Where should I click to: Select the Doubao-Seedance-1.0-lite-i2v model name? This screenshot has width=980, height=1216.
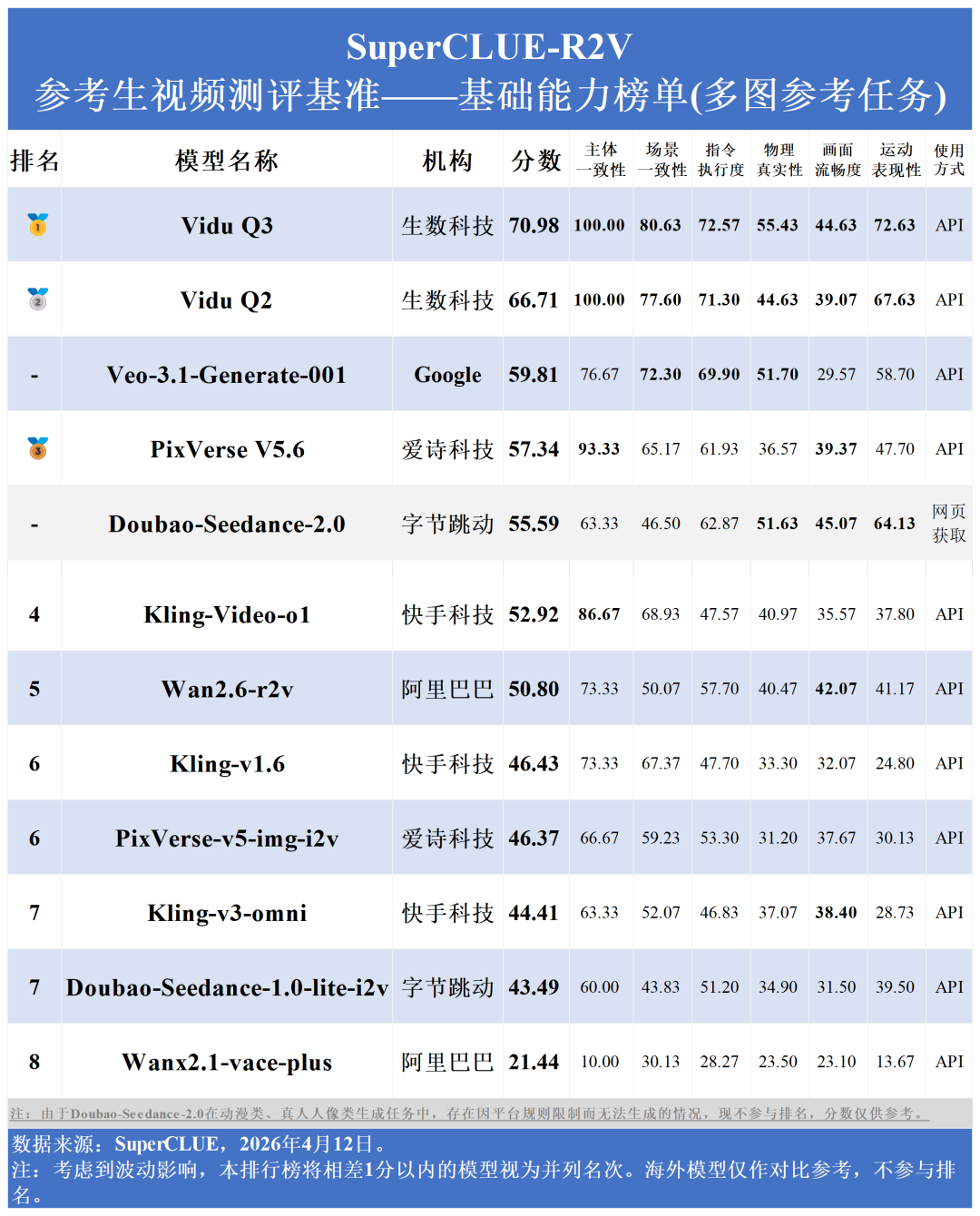click(x=227, y=987)
